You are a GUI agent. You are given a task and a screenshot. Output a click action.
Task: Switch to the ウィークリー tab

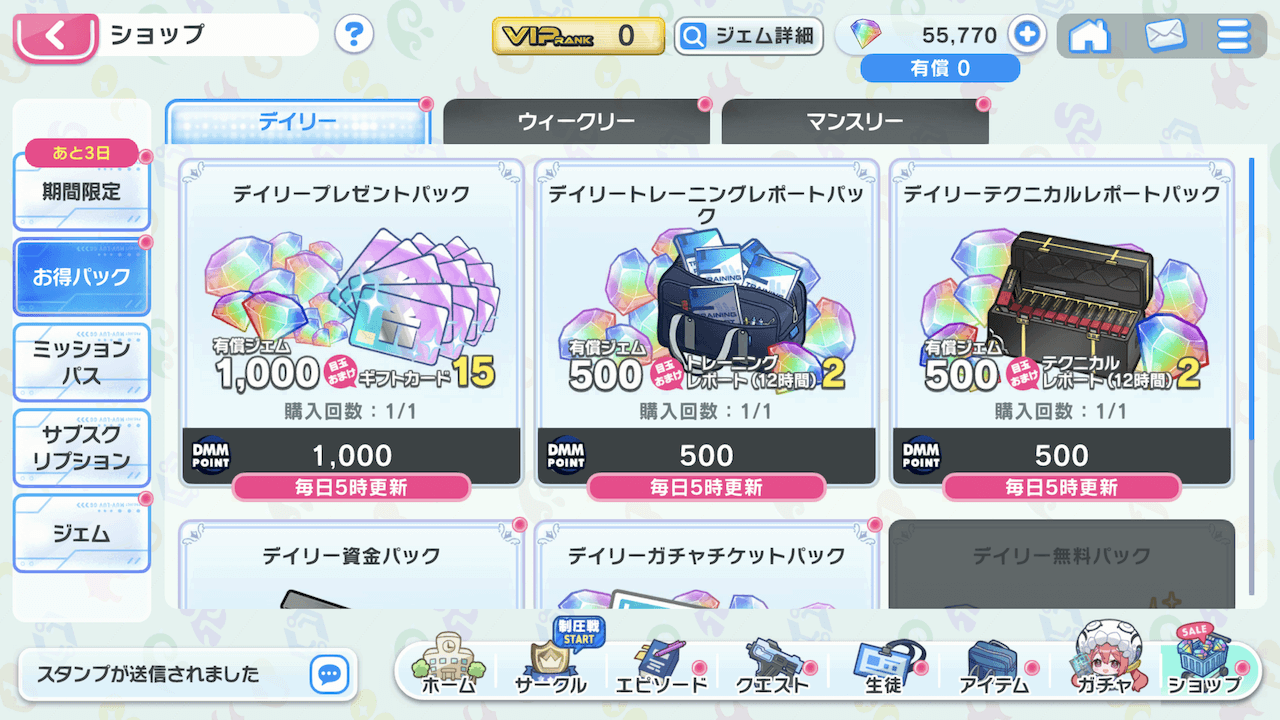coord(576,122)
